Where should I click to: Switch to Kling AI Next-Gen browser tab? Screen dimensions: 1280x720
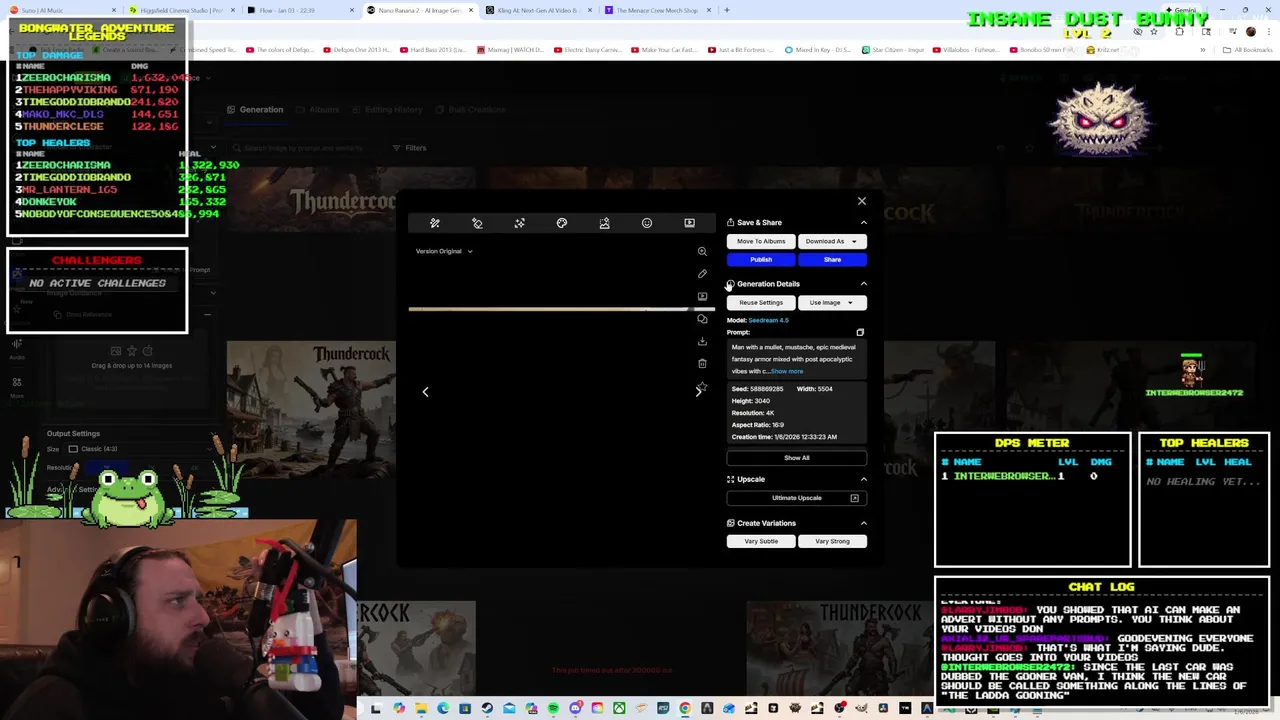coord(538,10)
